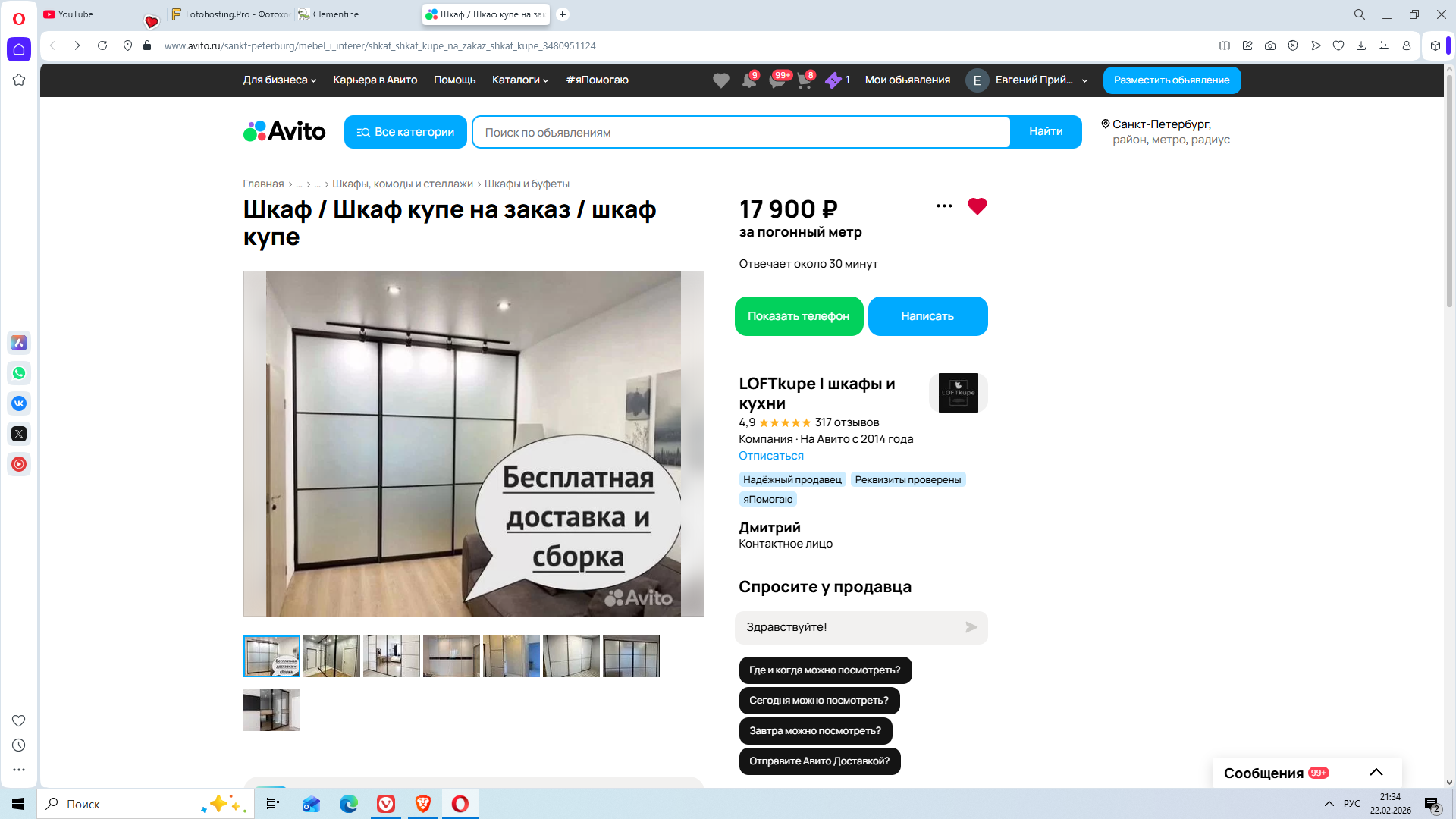Open the three dots listing menu
This screenshot has height=819, width=1456.
[x=944, y=206]
